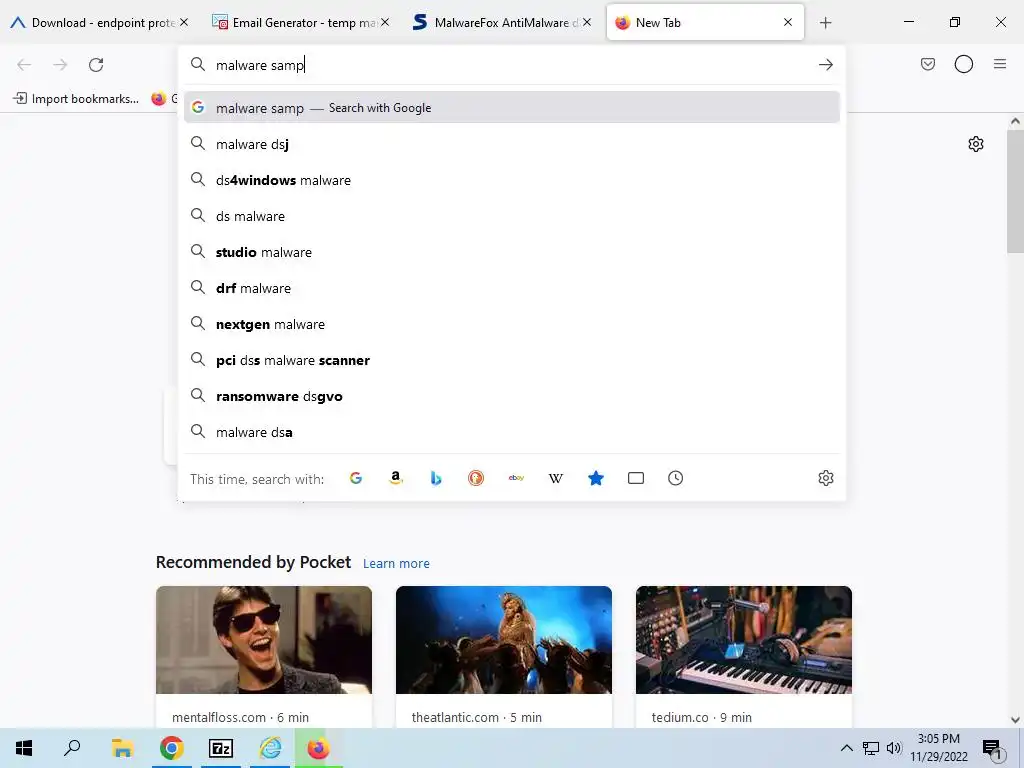Switch to Download endpoint protection tab

click(x=100, y=23)
